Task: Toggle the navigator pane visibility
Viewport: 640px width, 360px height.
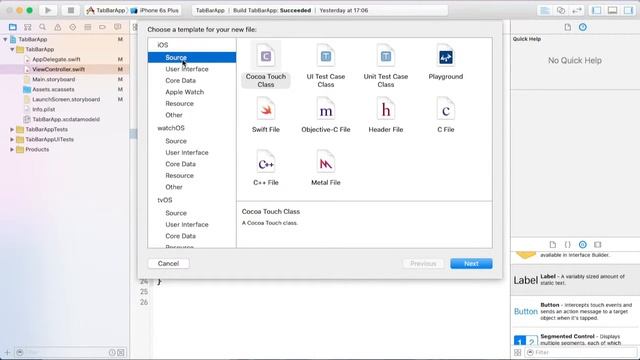Action: click(x=596, y=10)
